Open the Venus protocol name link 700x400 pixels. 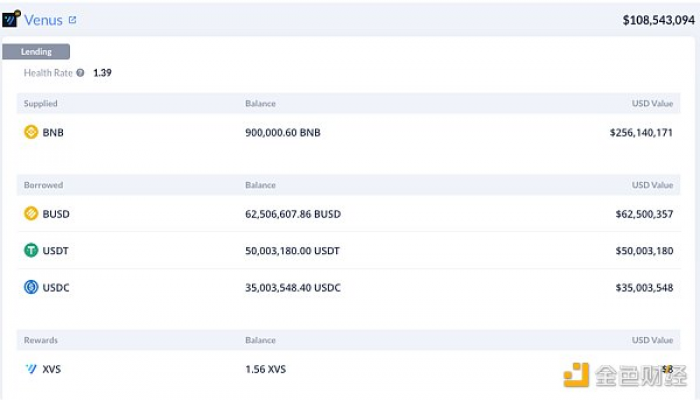click(x=43, y=20)
